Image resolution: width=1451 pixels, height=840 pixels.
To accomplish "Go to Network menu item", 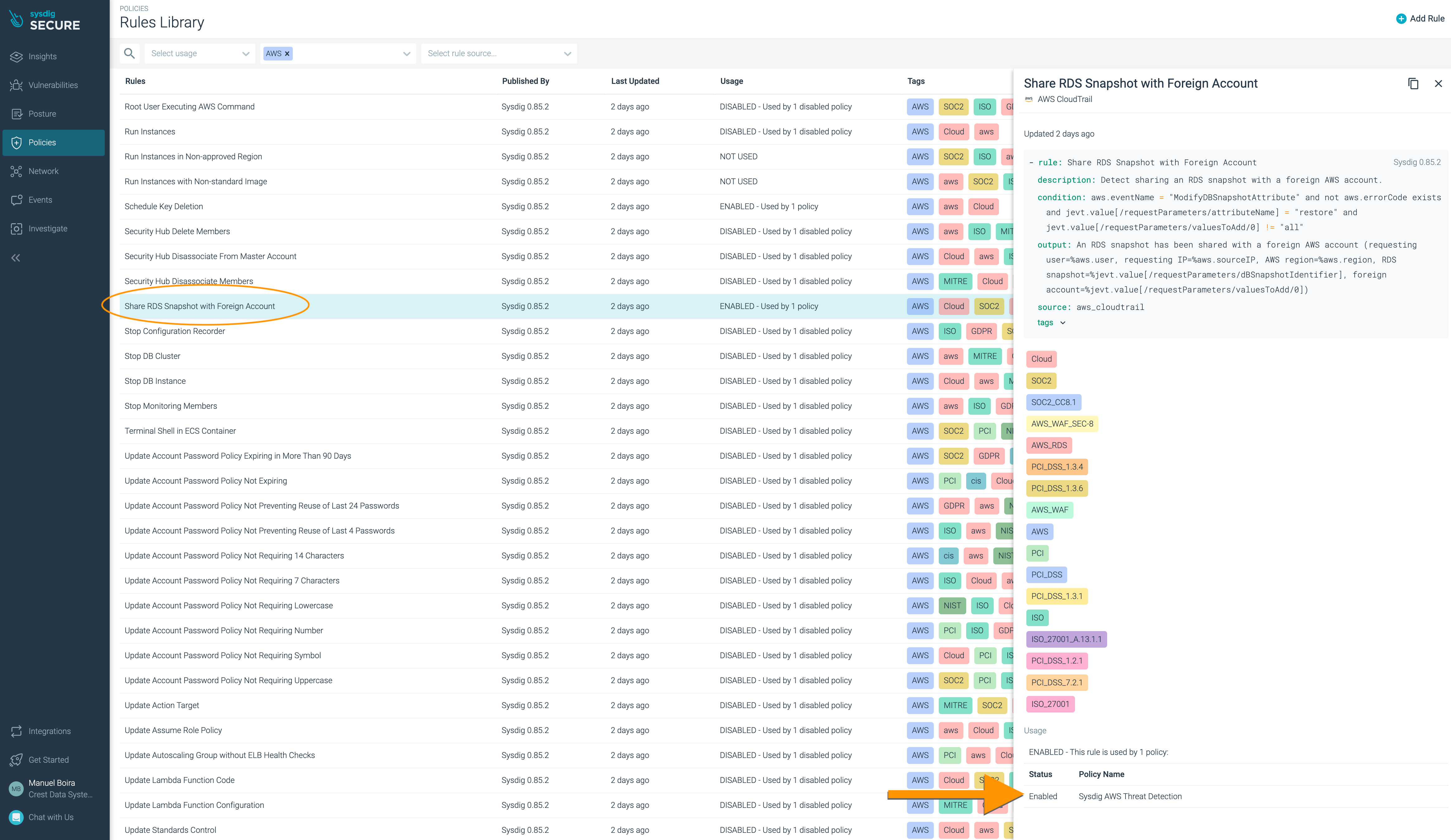I will point(43,171).
